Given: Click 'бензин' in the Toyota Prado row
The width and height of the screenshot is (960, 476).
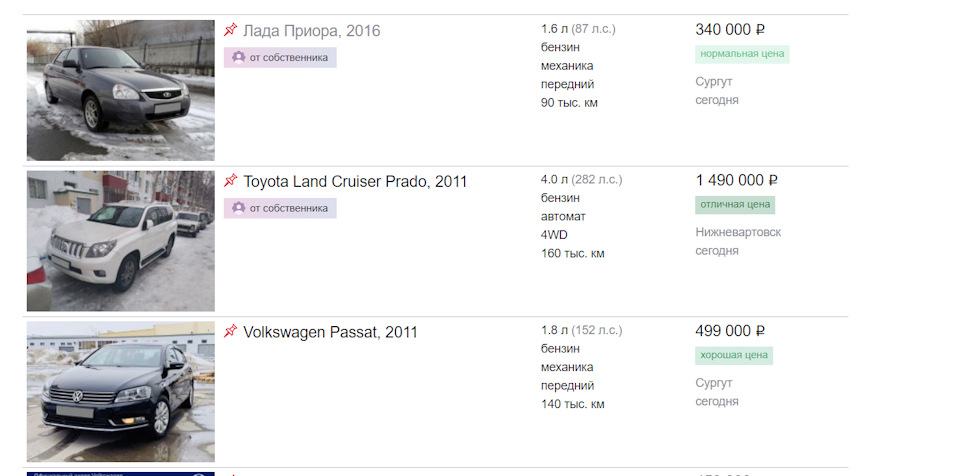Looking at the screenshot, I should (560, 198).
